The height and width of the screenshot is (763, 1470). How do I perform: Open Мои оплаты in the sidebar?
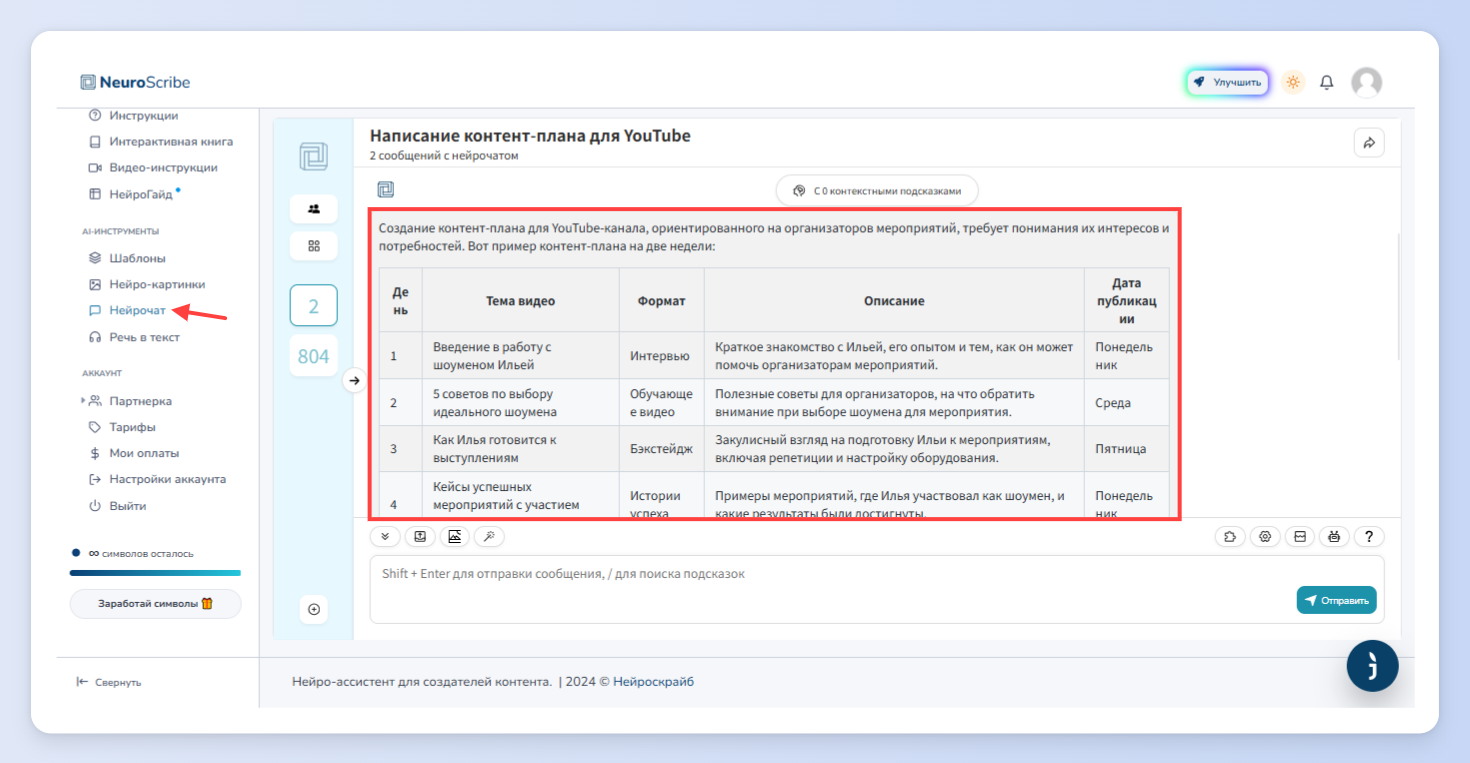point(134,453)
